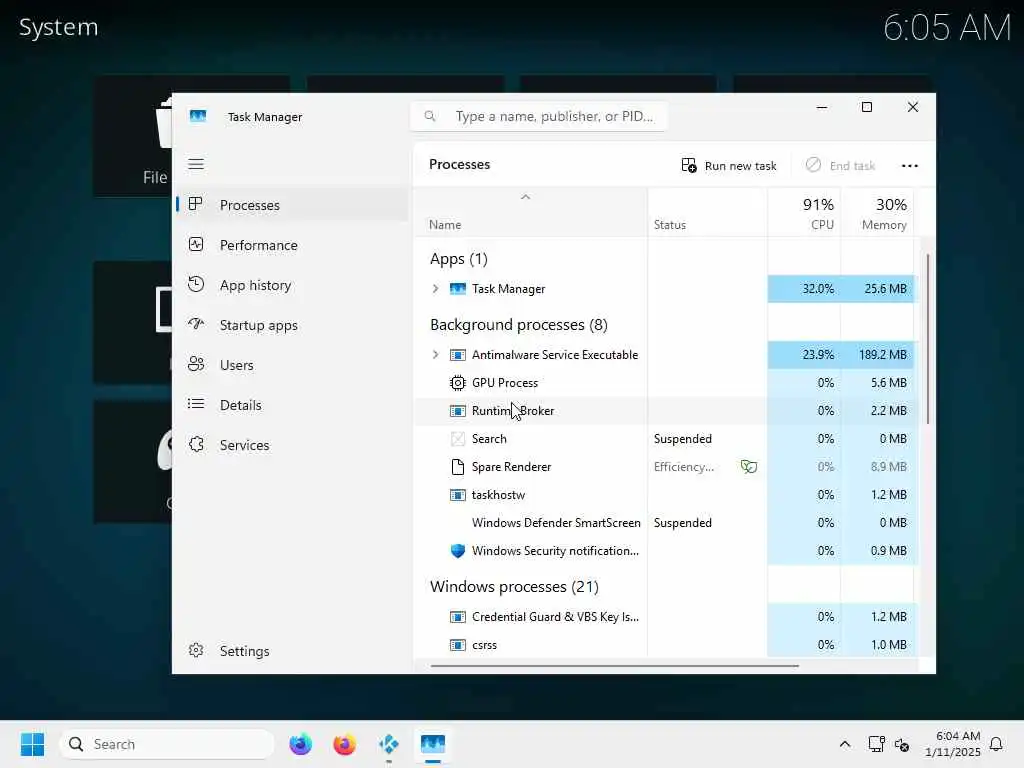Expand the Task Manager app entry
Image resolution: width=1024 pixels, height=768 pixels.
tap(436, 289)
